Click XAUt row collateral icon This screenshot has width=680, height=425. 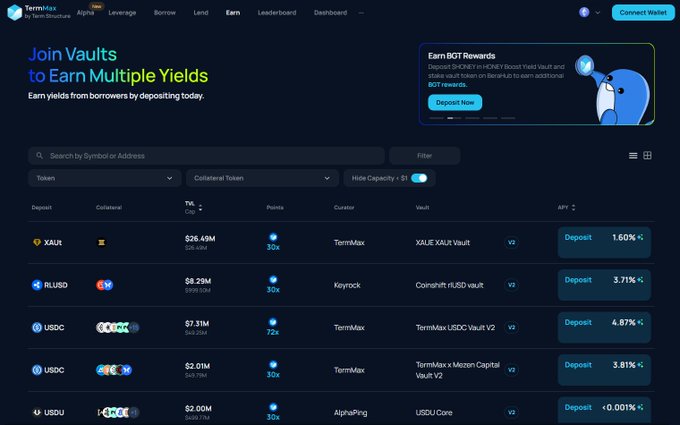[x=101, y=242]
